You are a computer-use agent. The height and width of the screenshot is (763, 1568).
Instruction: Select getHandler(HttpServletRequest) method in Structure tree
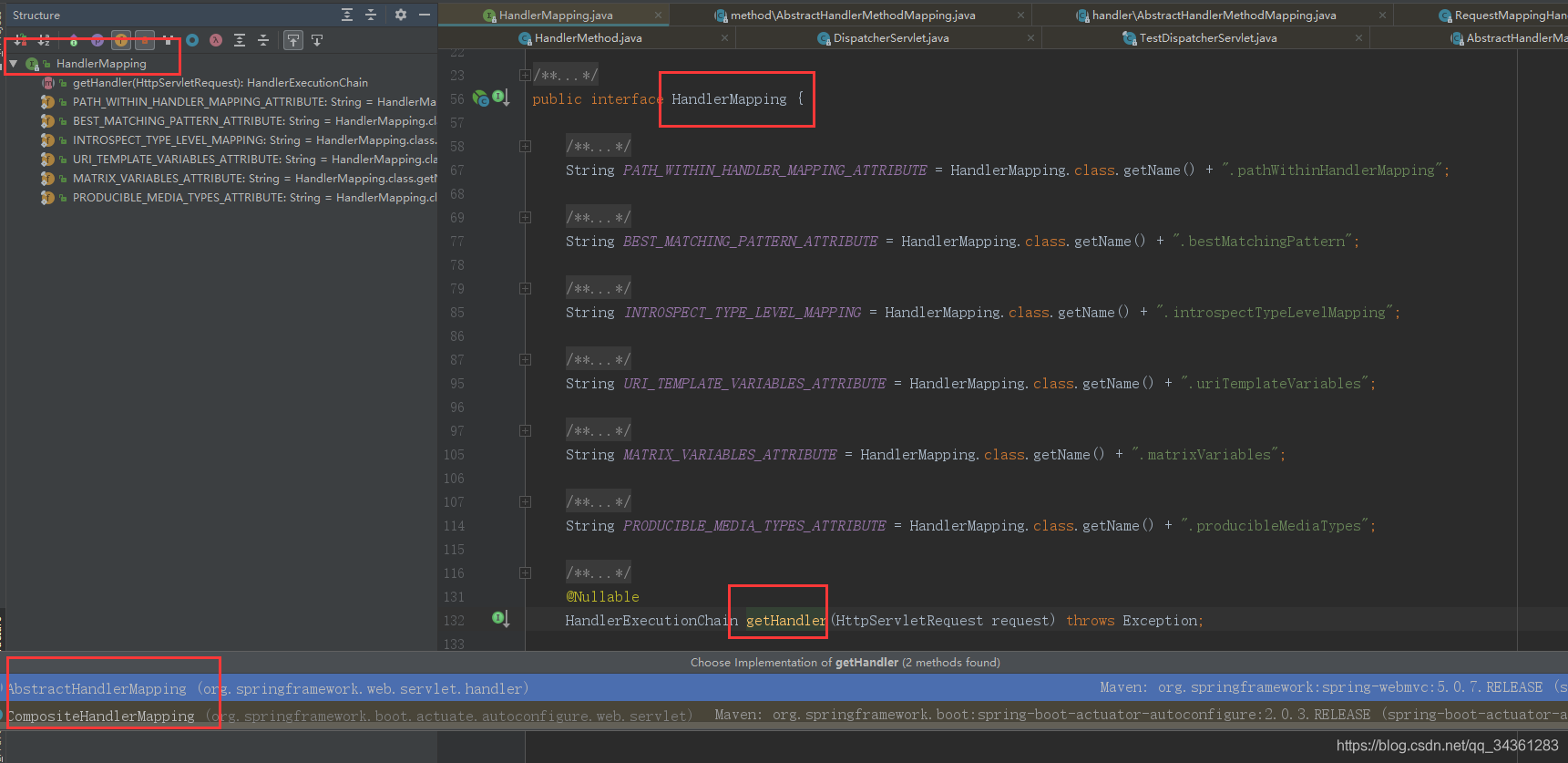(x=220, y=83)
